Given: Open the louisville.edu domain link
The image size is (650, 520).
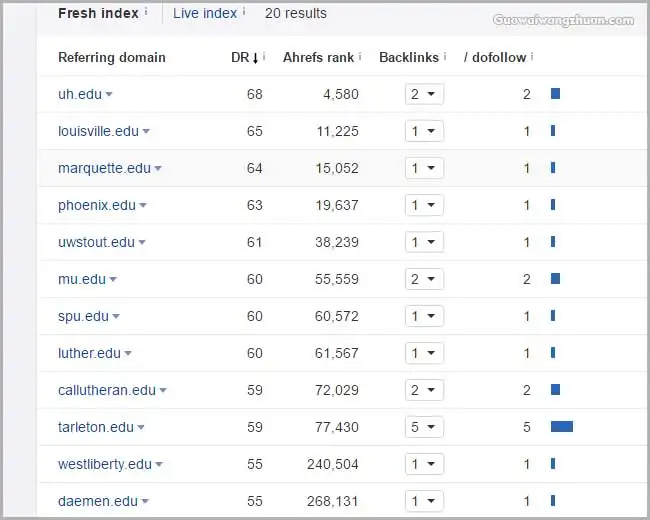Looking at the screenshot, I should [98, 131].
